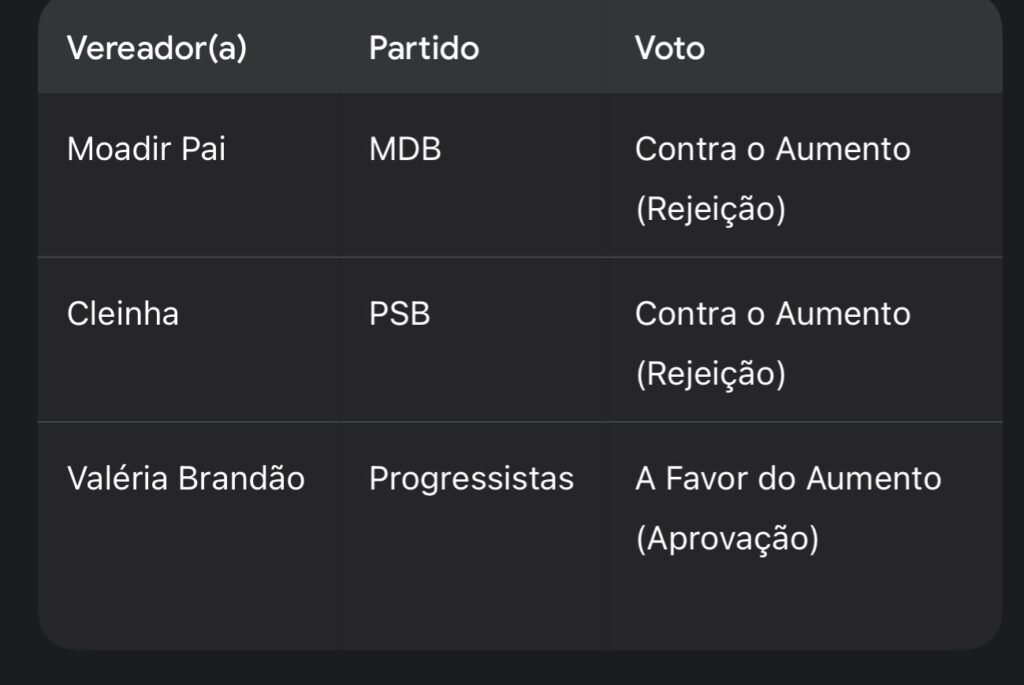Select the "Progressistas" party cell
Viewport: 1024px width, 685px height.
click(x=471, y=479)
